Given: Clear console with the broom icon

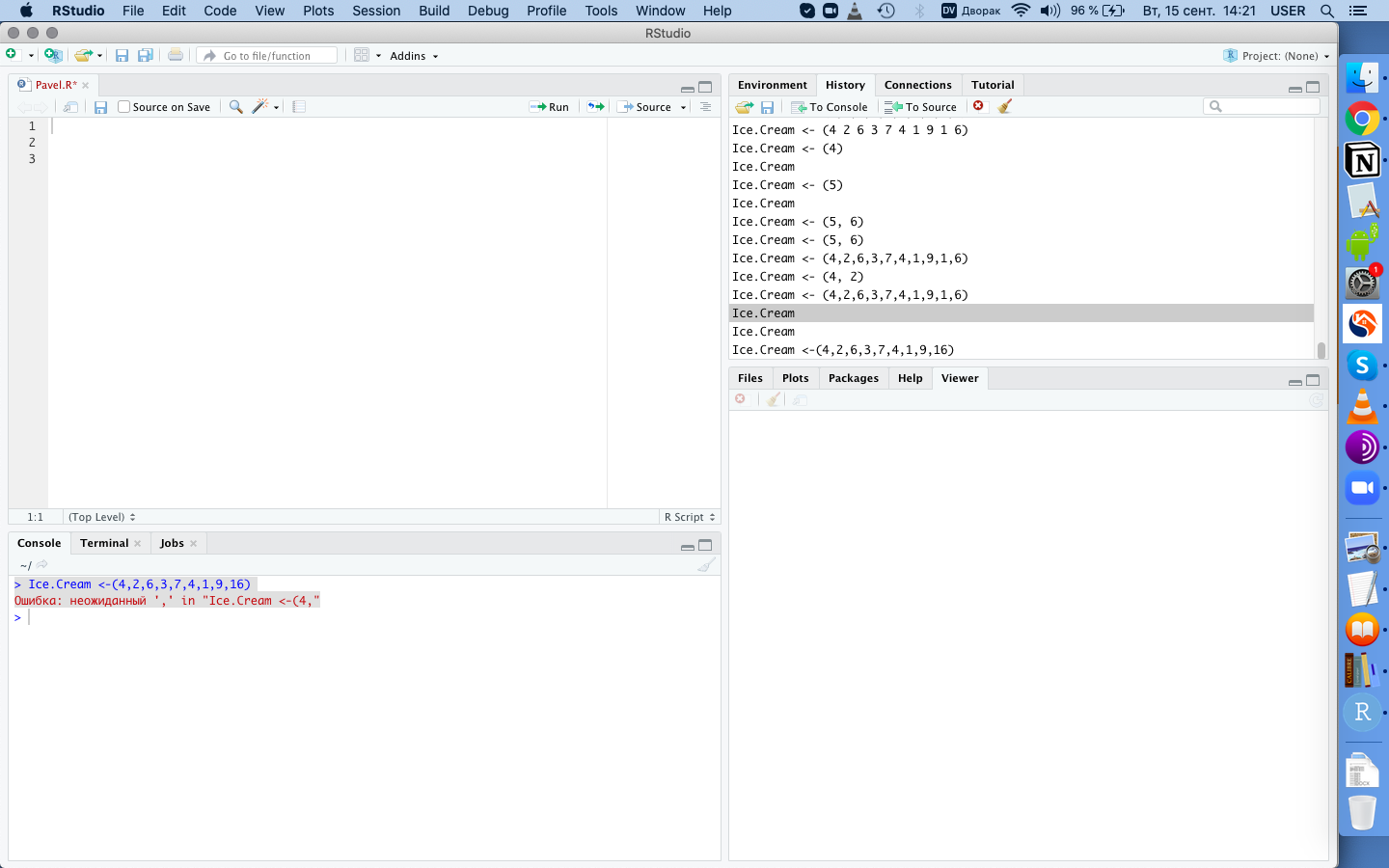Looking at the screenshot, I should (706, 565).
